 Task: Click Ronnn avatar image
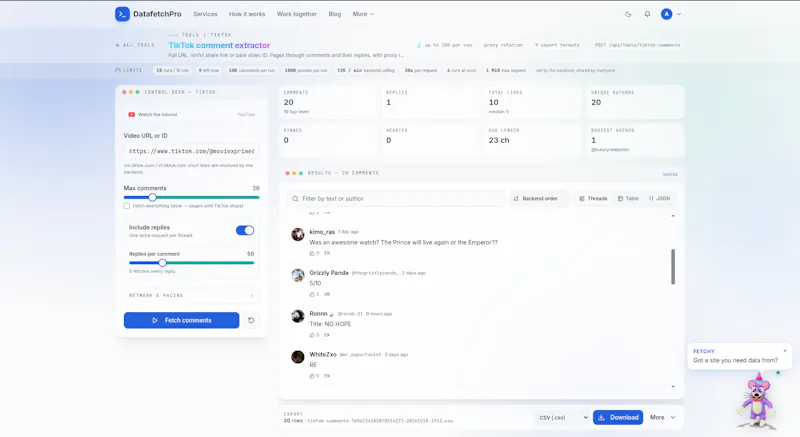point(298,316)
